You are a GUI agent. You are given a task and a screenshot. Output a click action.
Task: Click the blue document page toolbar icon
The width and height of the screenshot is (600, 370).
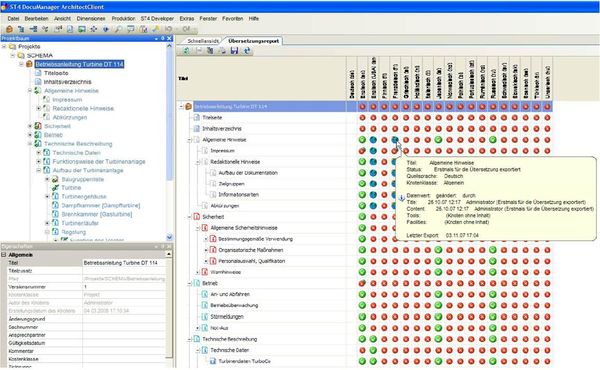(x=70, y=29)
